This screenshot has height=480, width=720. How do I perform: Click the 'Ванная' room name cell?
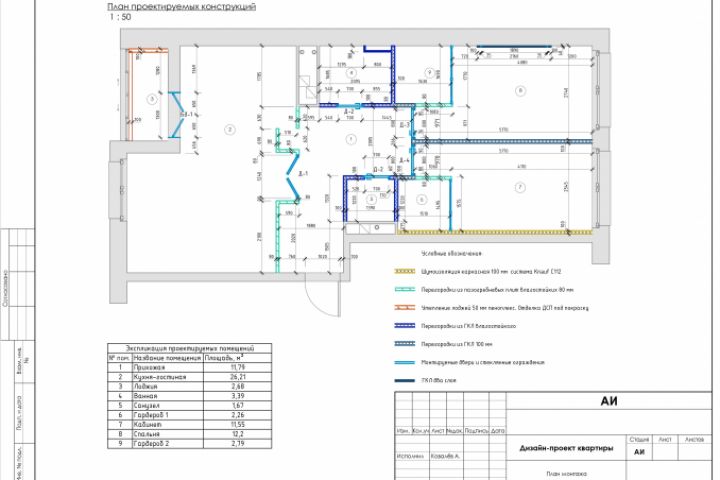146,396
